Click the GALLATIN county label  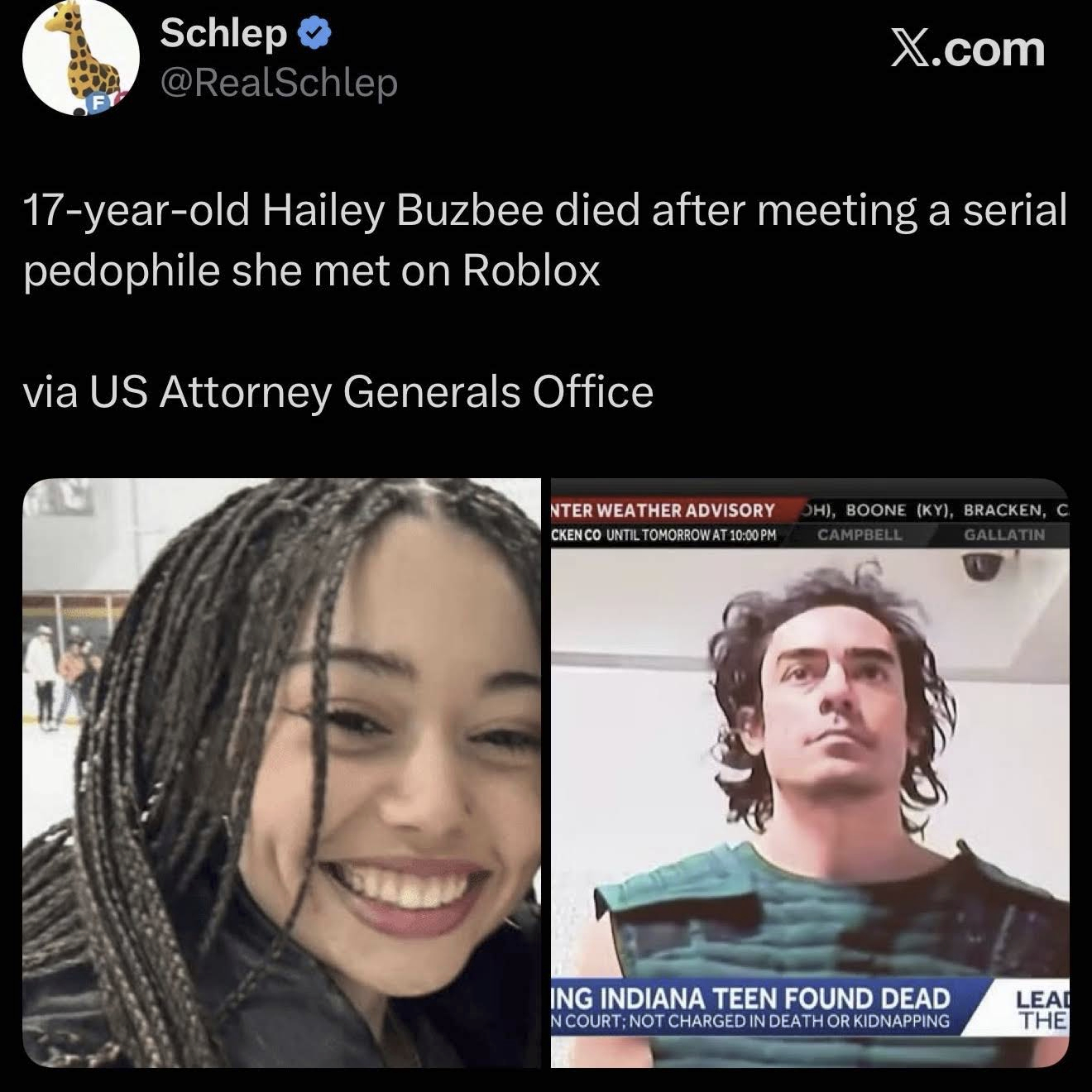click(1004, 534)
